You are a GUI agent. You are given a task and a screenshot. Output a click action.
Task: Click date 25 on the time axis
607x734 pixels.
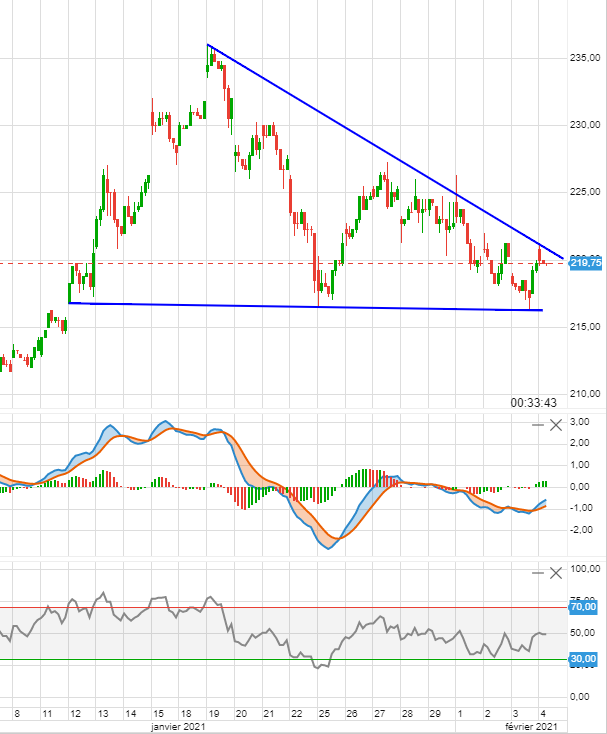(324, 714)
